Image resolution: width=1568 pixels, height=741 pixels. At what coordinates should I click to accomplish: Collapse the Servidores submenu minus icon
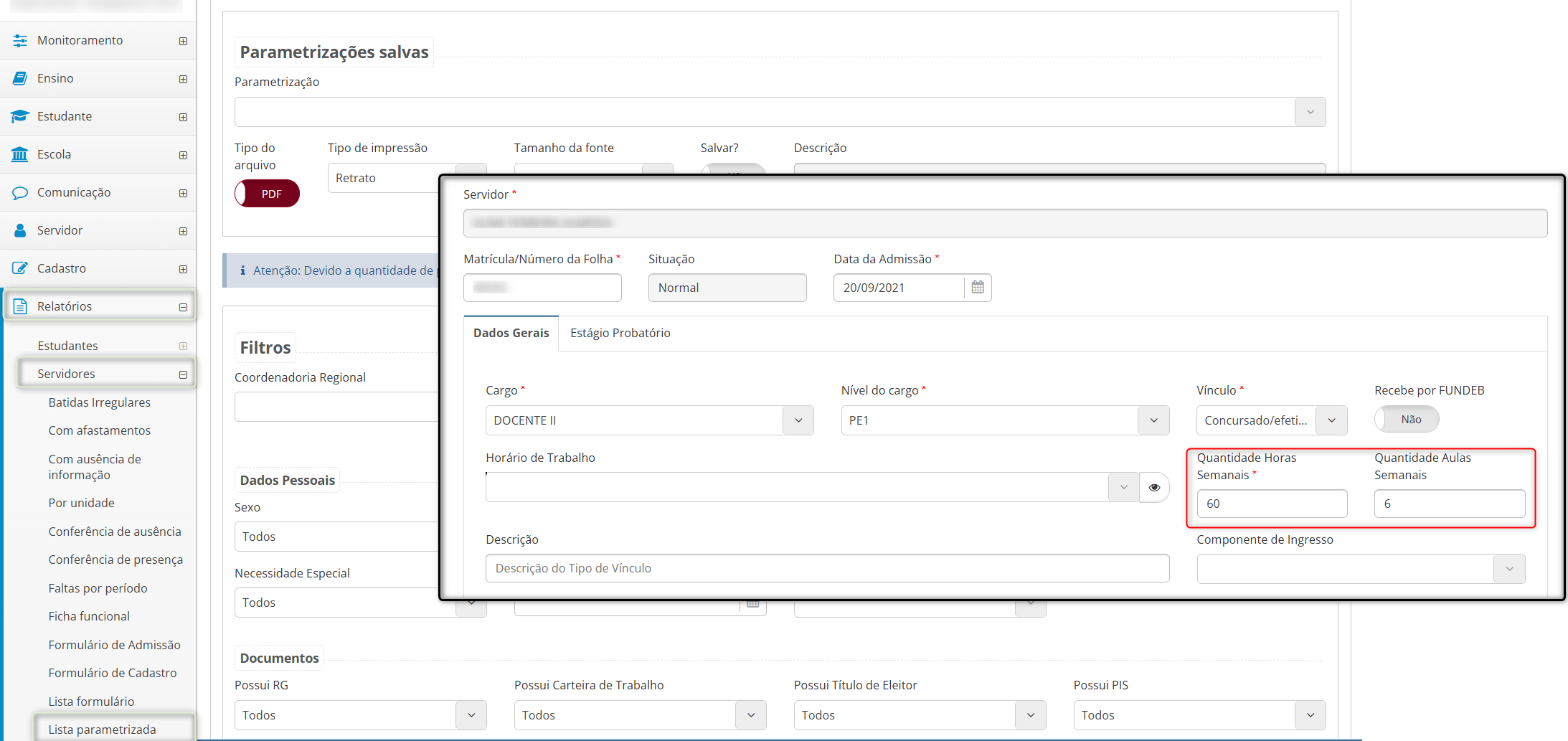click(183, 374)
